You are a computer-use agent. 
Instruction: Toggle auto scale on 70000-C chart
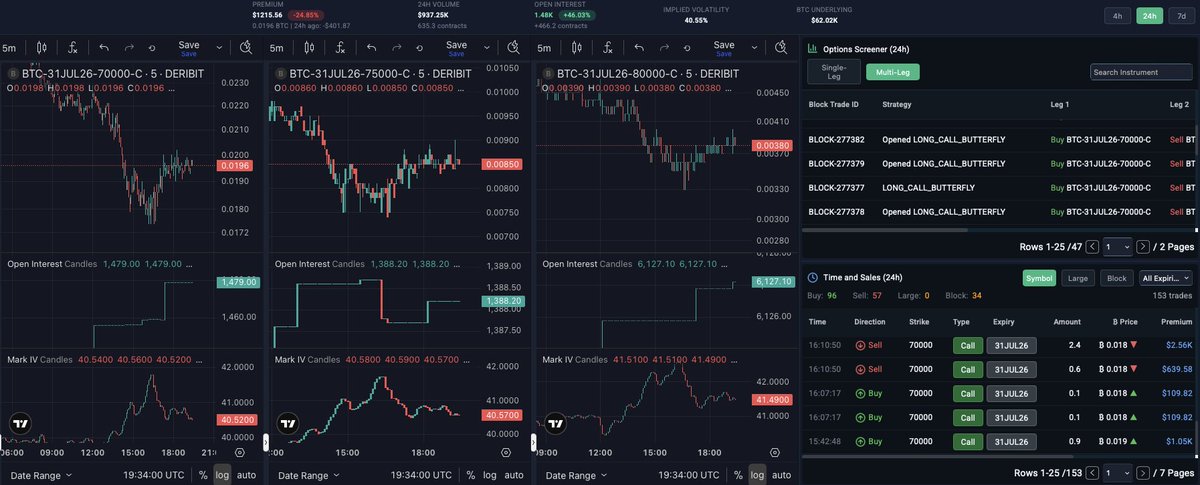tap(247, 475)
